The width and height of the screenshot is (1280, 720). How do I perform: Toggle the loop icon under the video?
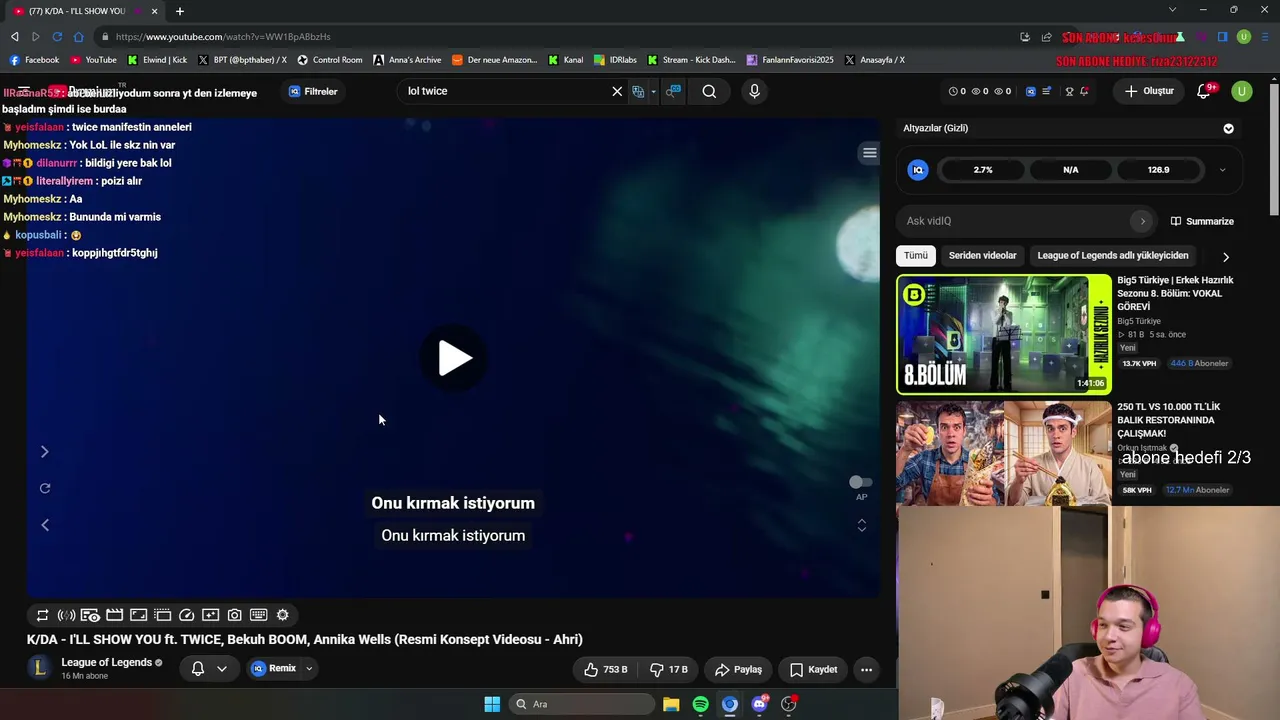tap(42, 615)
